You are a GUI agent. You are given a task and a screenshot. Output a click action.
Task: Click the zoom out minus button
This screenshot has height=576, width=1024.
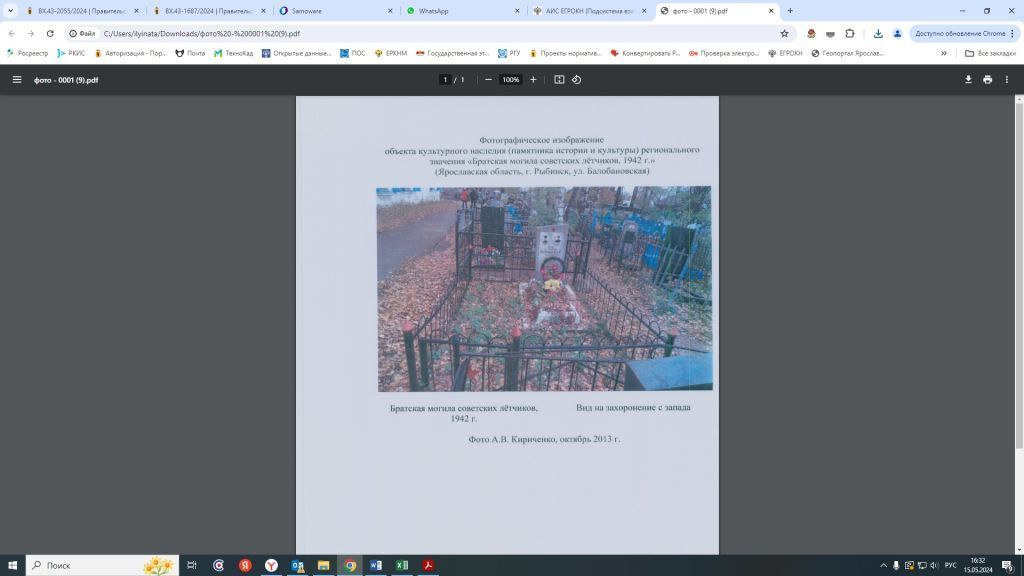[488, 80]
